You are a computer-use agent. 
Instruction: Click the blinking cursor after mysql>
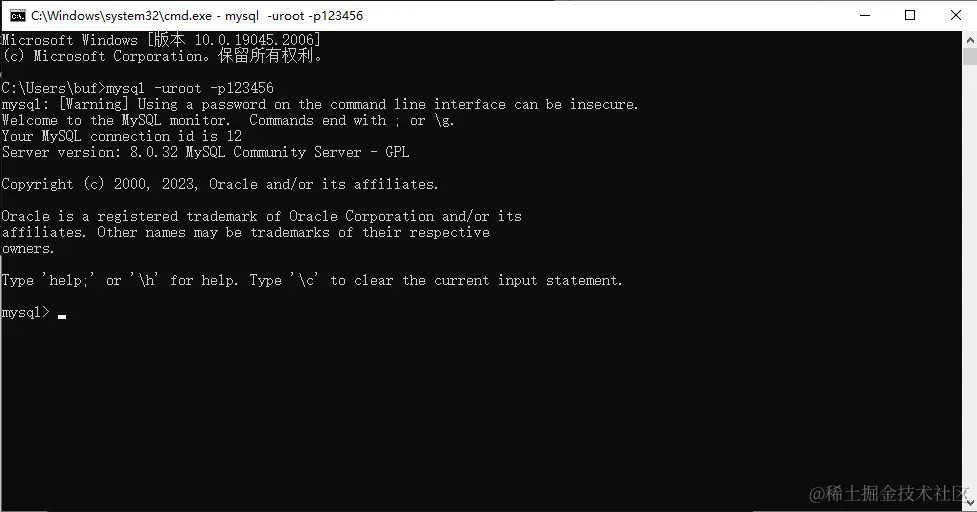pos(62,317)
